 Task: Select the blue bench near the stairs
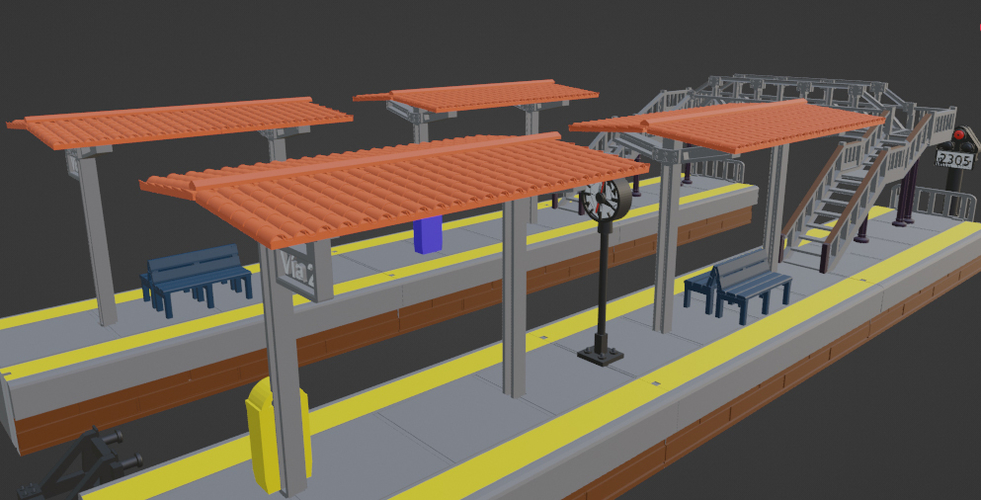tap(740, 285)
